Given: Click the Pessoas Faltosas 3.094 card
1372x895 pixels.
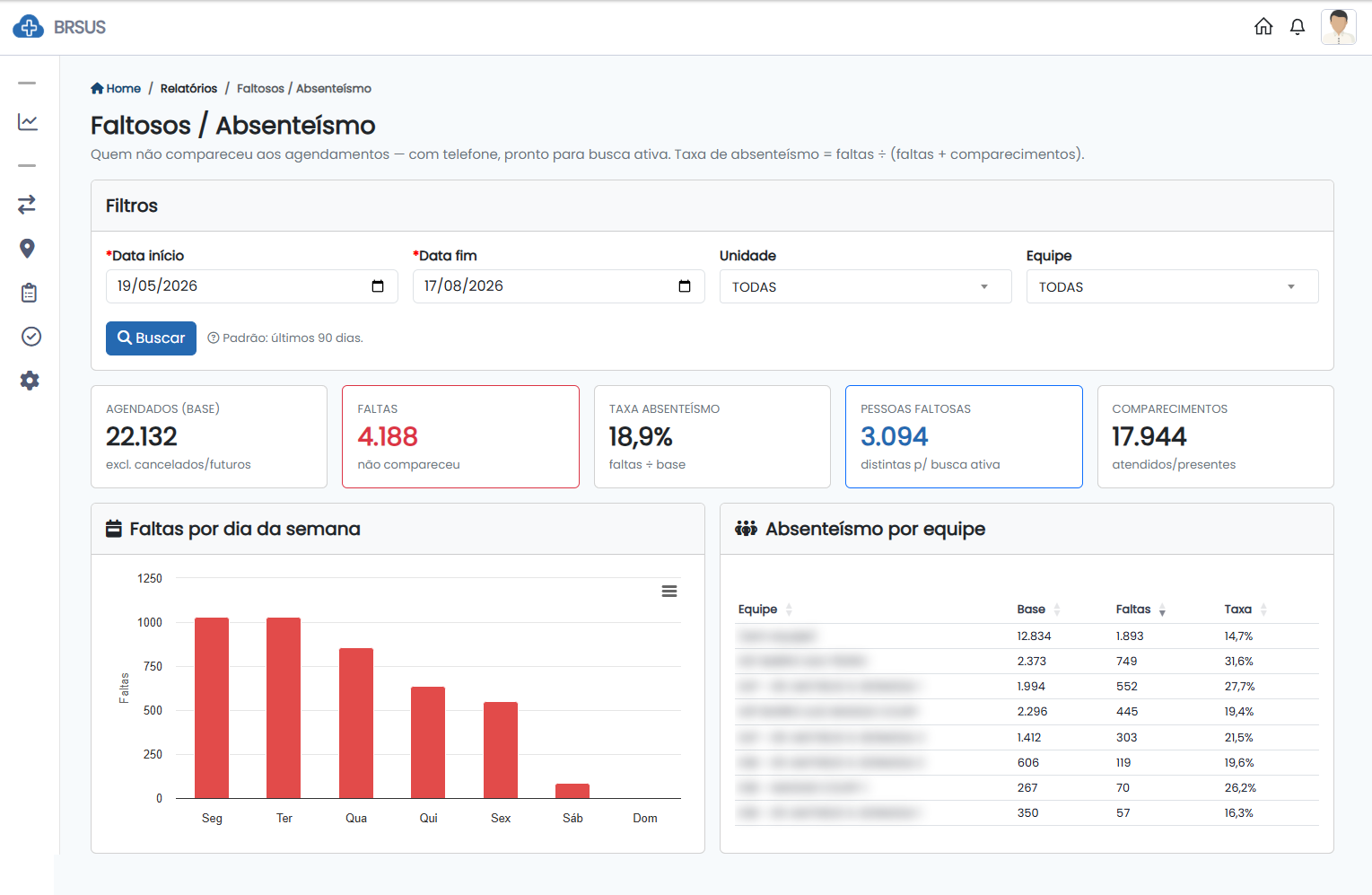Looking at the screenshot, I should 964,436.
